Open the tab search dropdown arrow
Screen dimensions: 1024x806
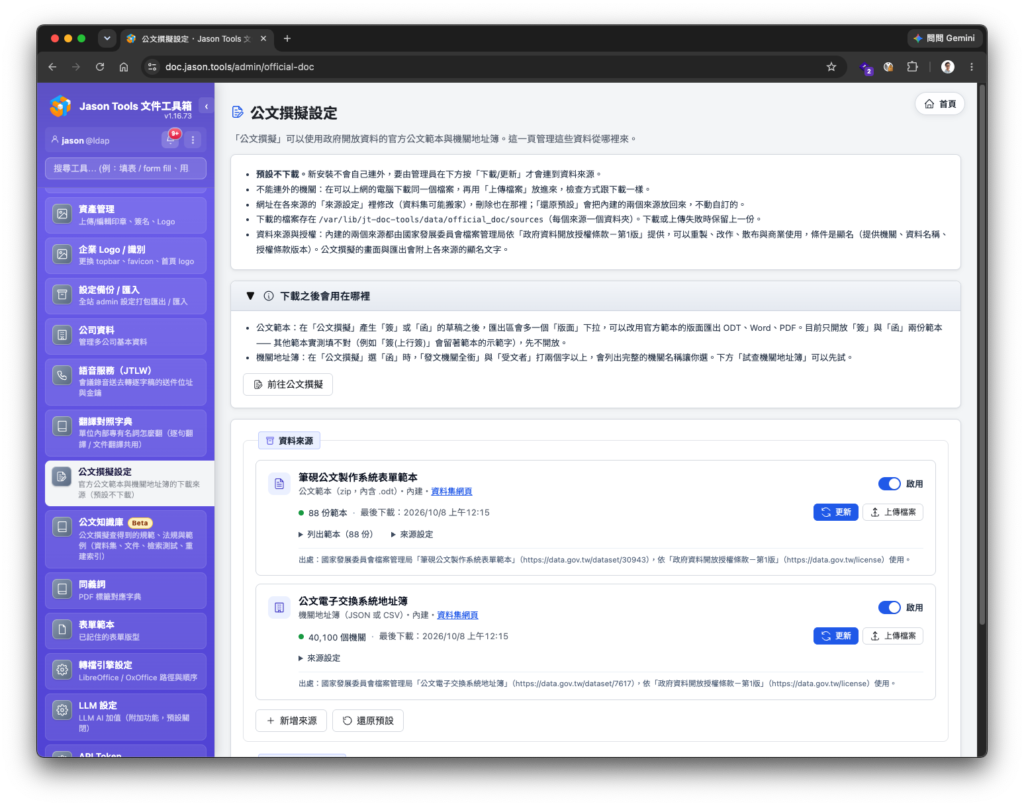107,39
